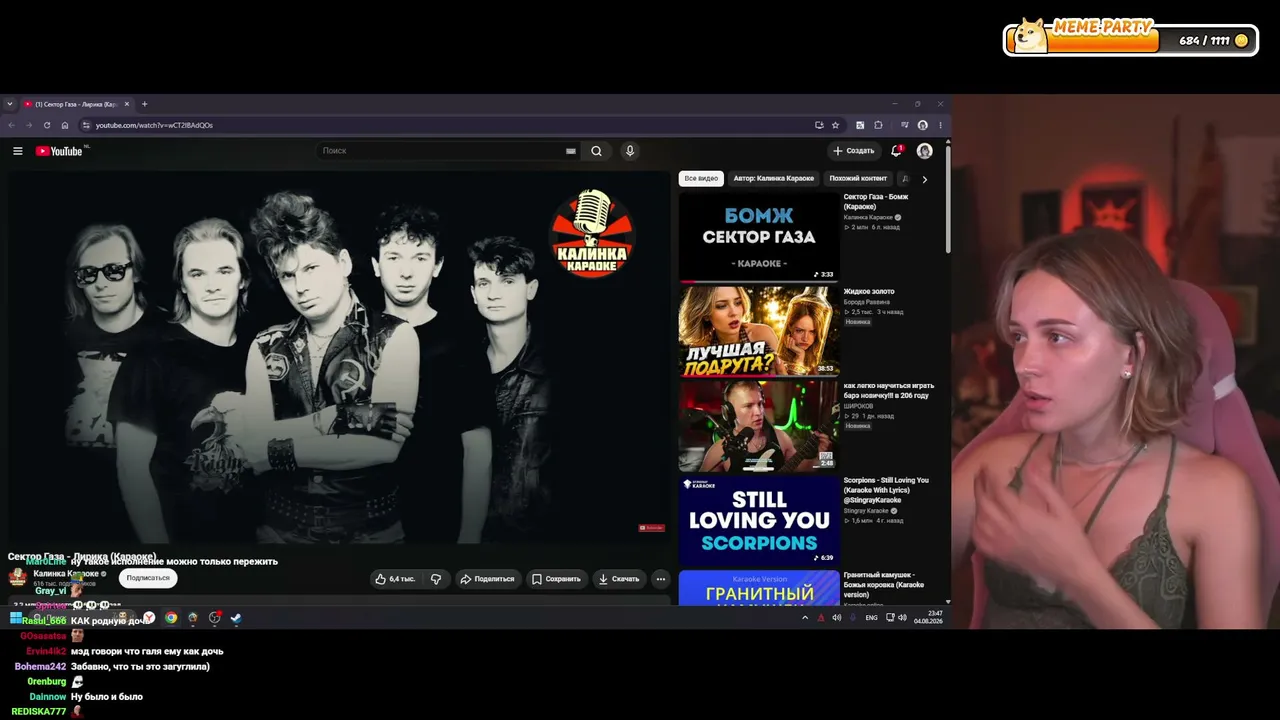Open Google Chrome from the taskbar
Screen dimensions: 1280x720
pyautogui.click(x=171, y=618)
